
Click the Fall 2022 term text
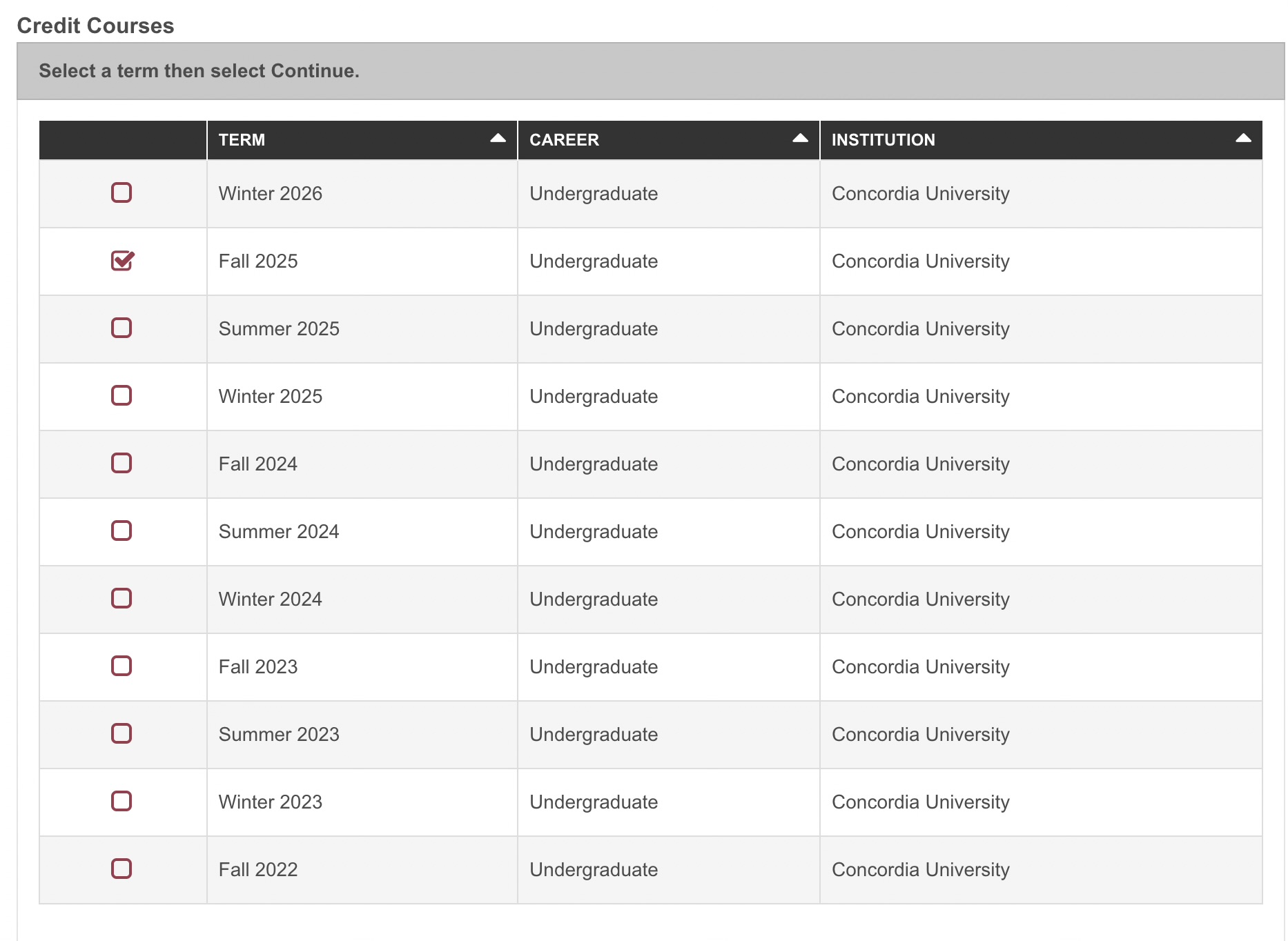click(x=257, y=870)
